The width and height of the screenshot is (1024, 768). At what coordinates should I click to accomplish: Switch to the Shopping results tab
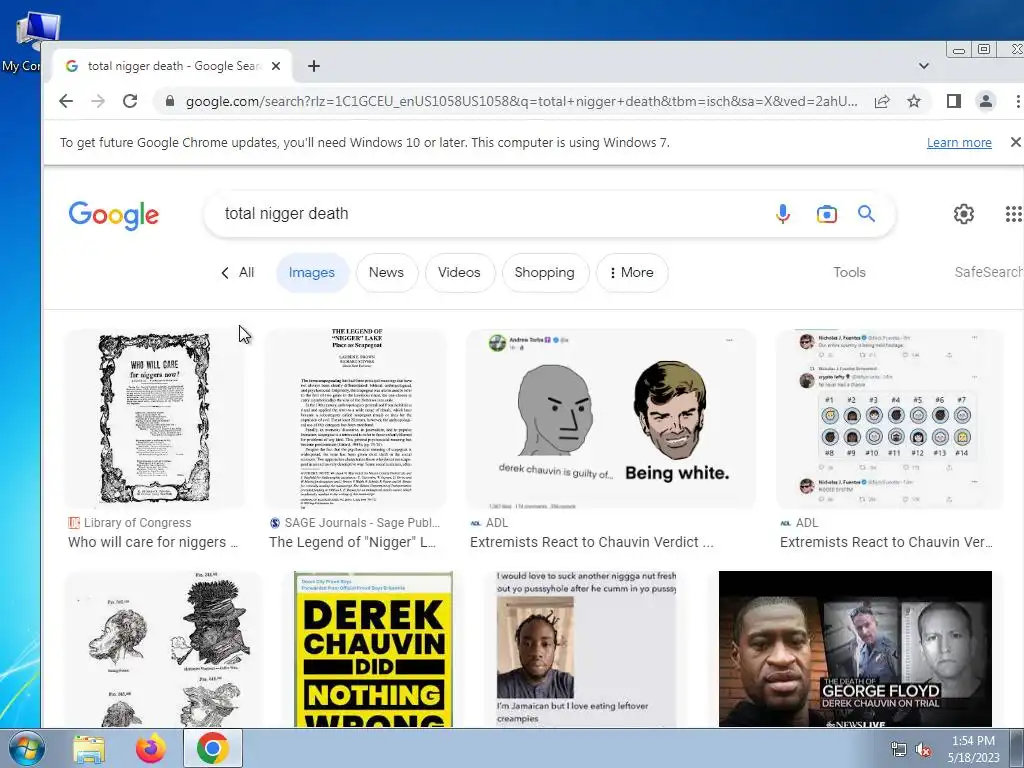[x=545, y=272]
